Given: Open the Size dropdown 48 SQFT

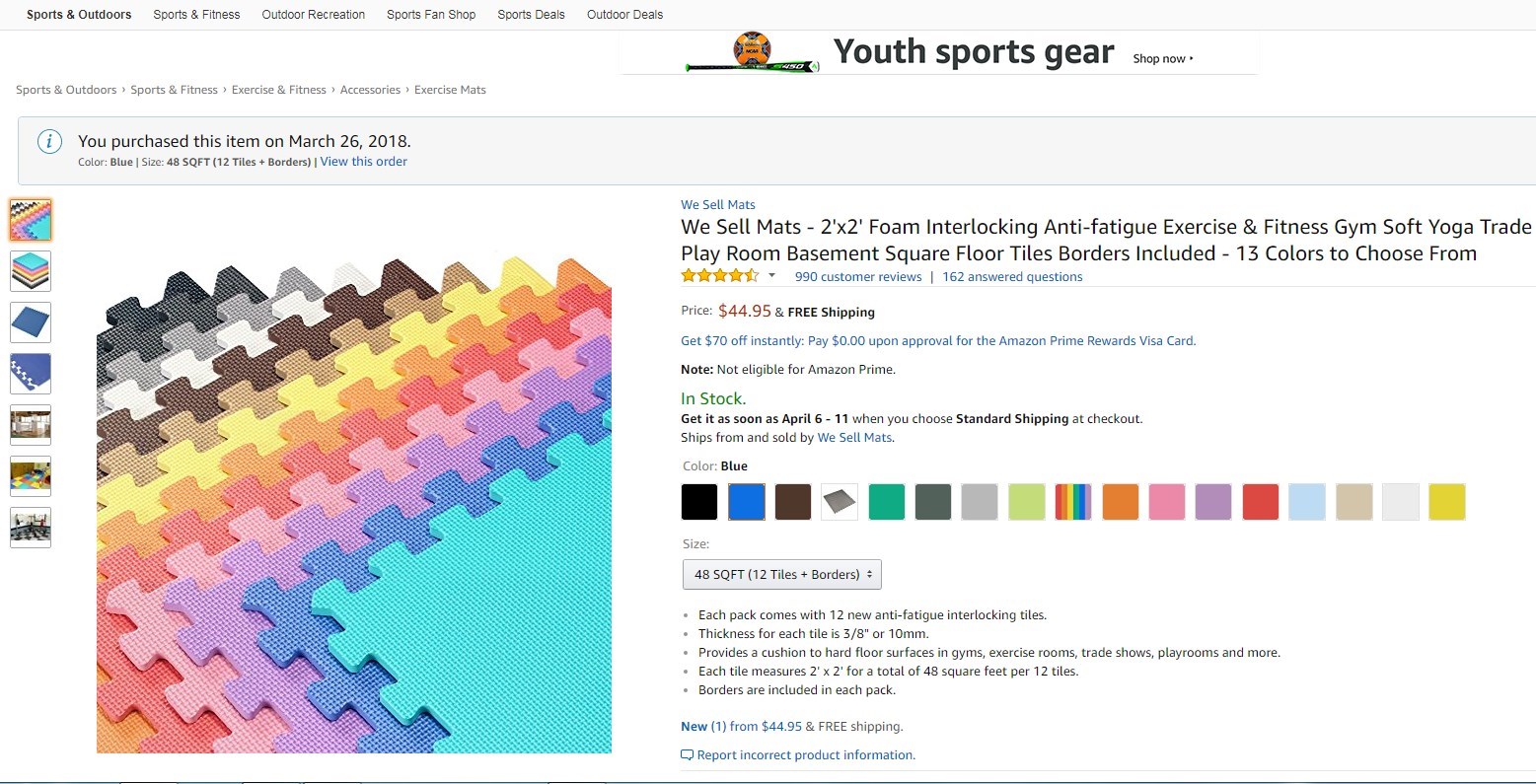Looking at the screenshot, I should tap(781, 574).
